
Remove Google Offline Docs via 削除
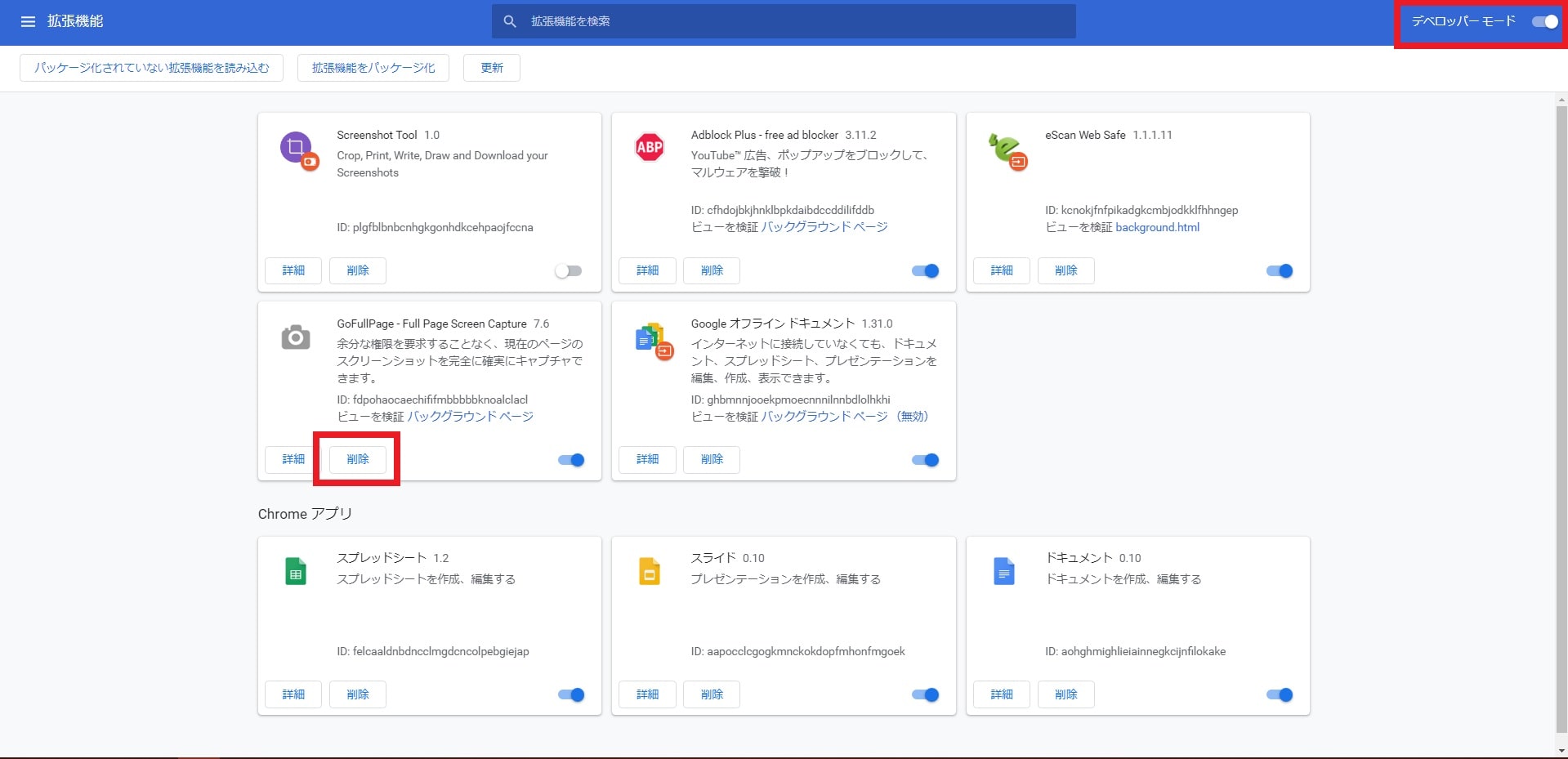point(712,459)
